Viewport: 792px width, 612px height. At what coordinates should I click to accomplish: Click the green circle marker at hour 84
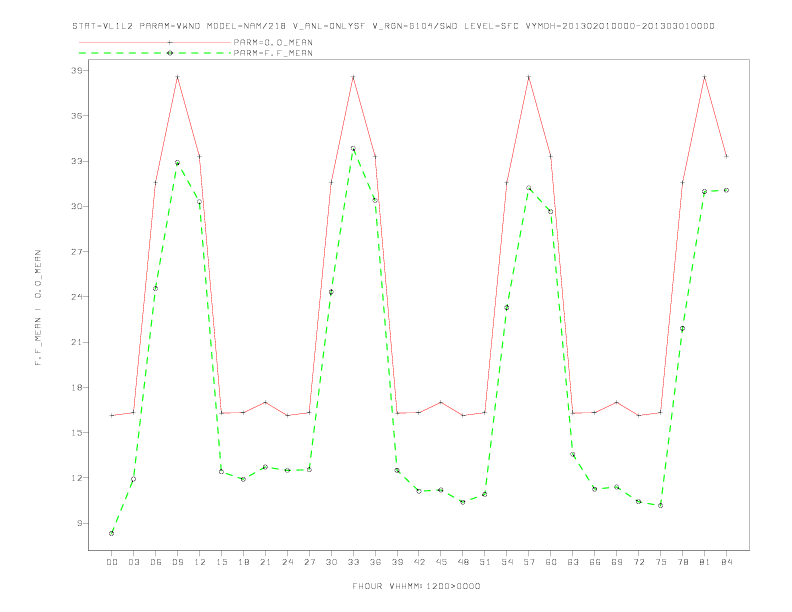726,190
